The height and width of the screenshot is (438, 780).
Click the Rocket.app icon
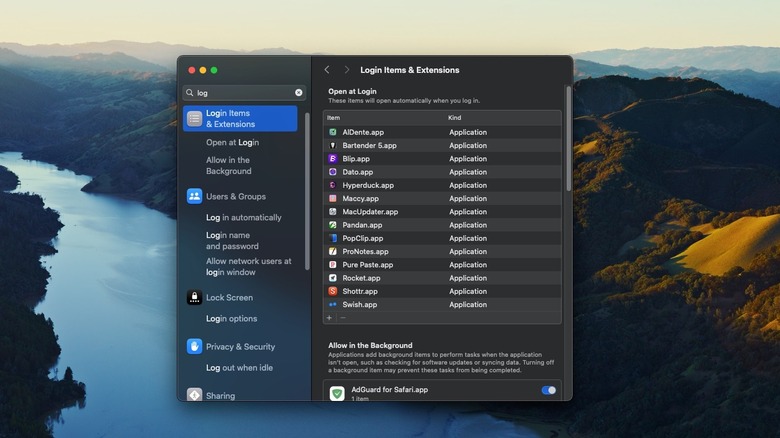click(x=333, y=278)
